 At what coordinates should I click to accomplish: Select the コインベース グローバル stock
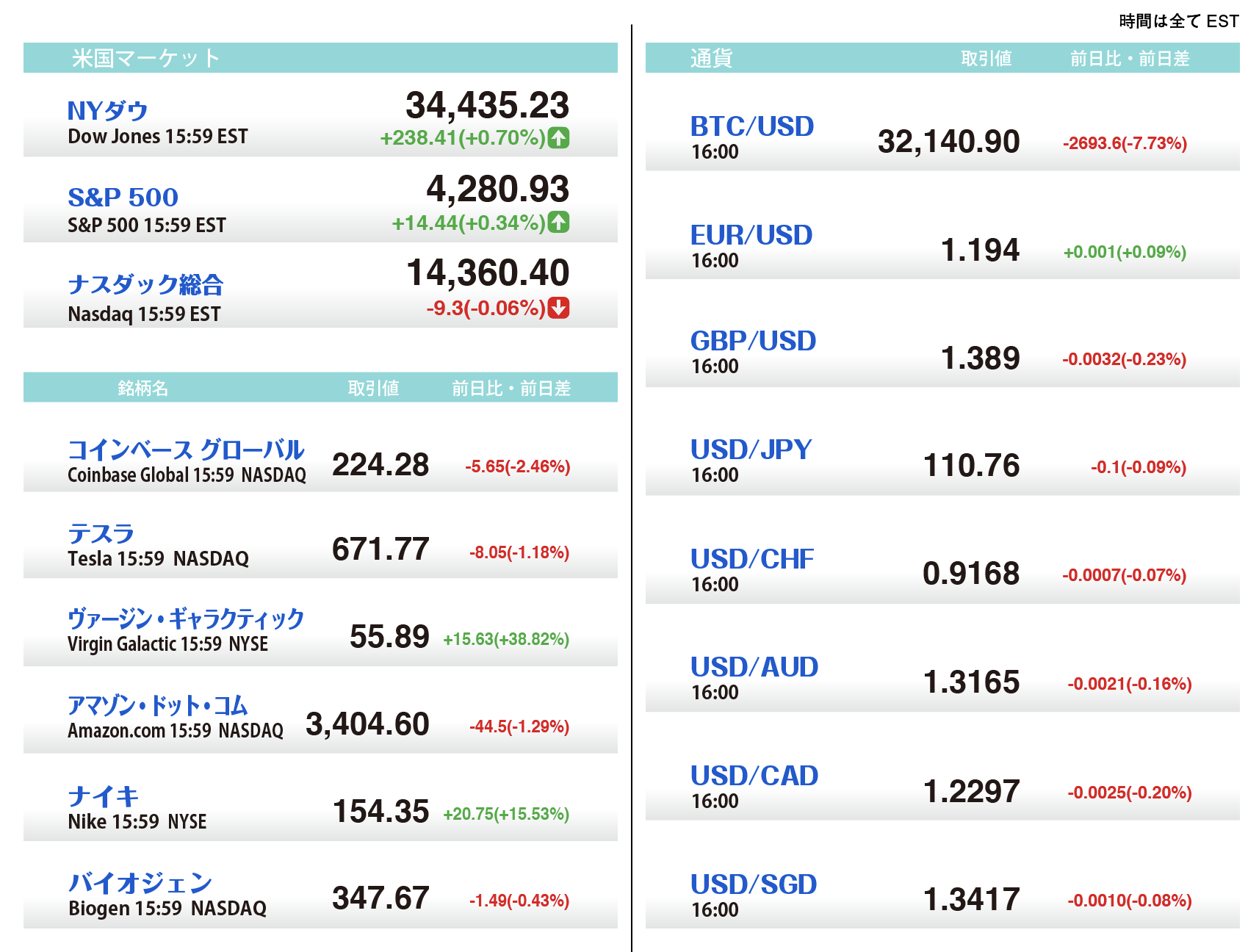[186, 450]
